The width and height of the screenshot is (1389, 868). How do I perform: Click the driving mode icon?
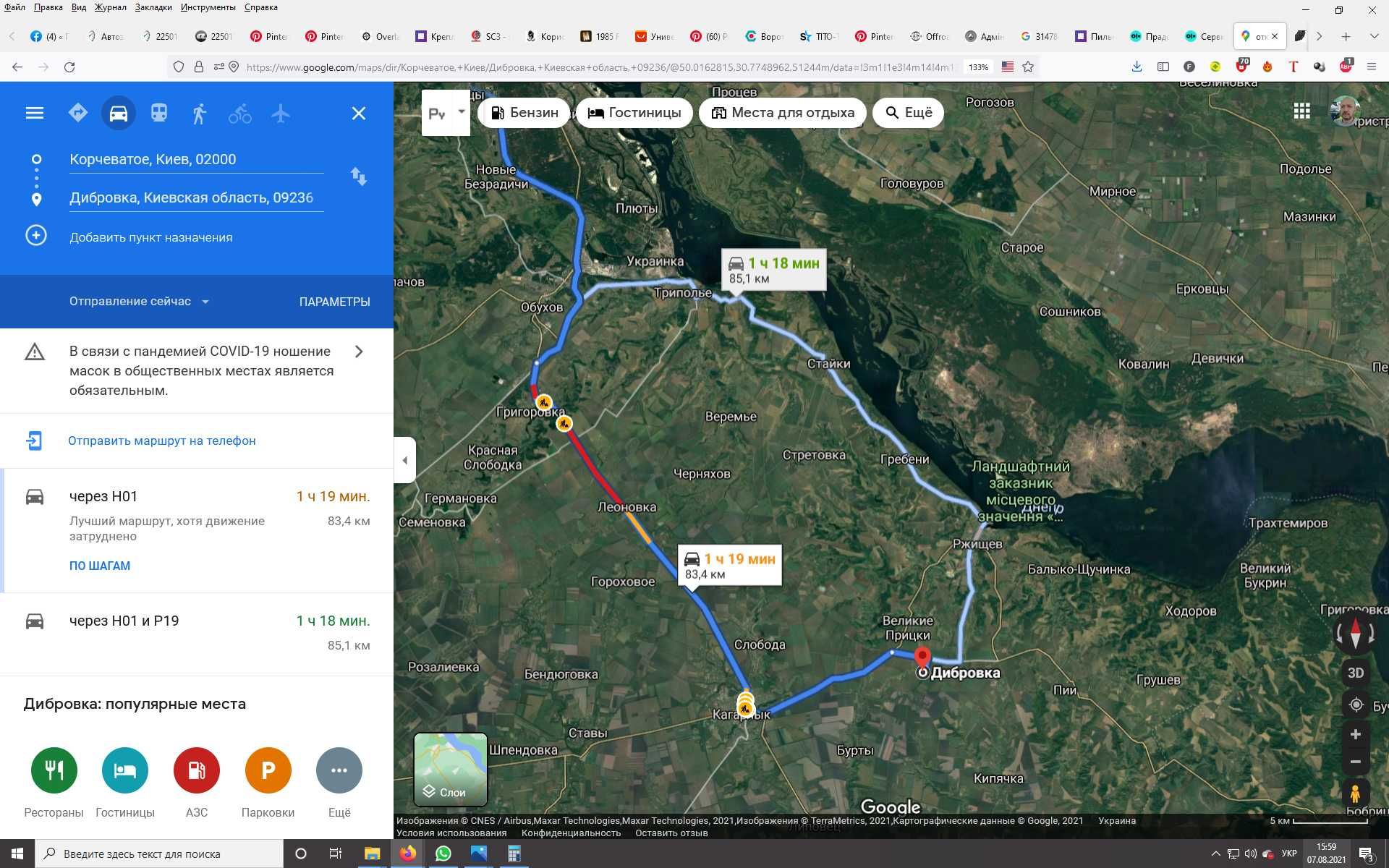117,112
